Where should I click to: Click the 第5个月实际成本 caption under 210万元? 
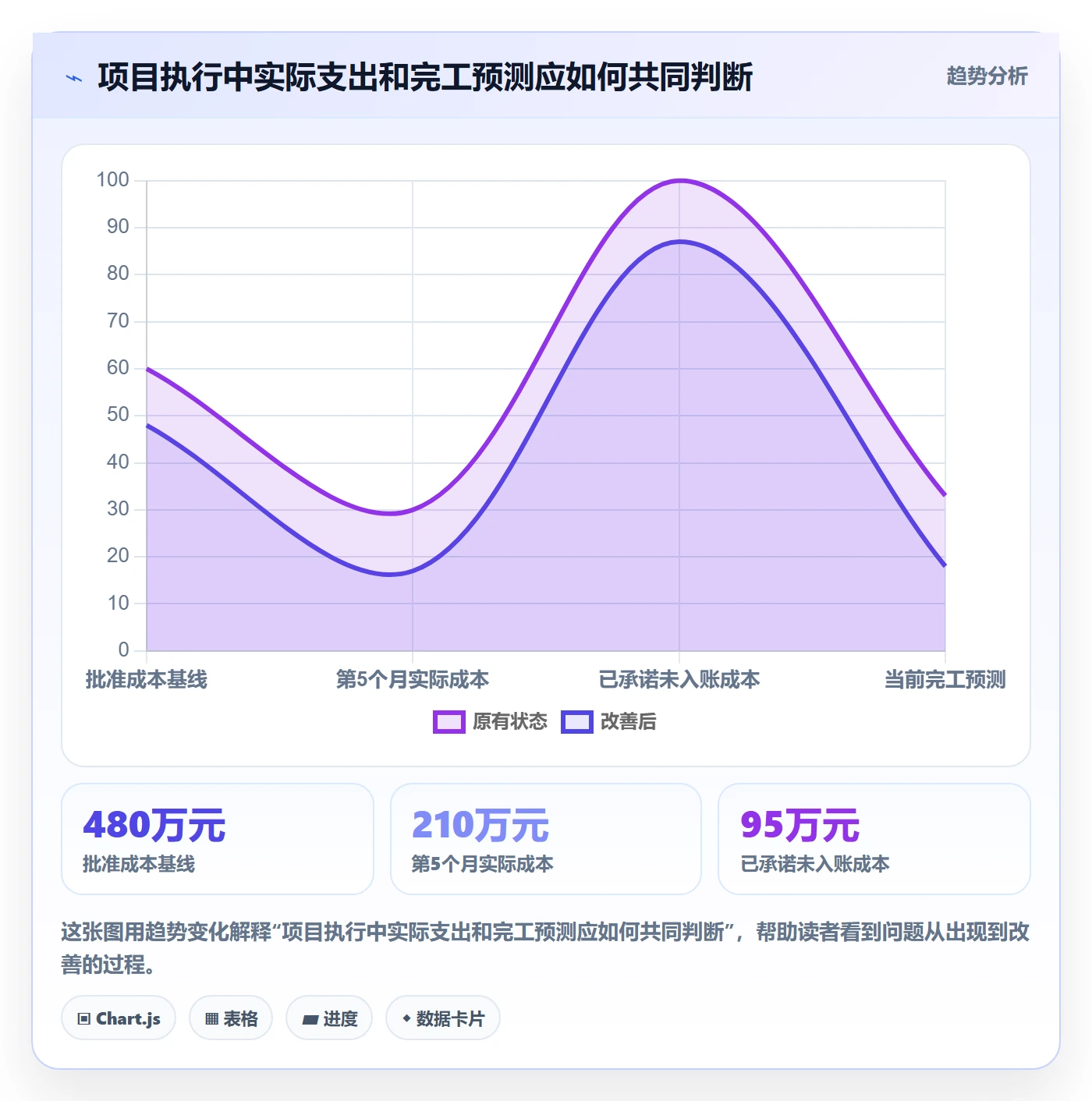point(483,864)
